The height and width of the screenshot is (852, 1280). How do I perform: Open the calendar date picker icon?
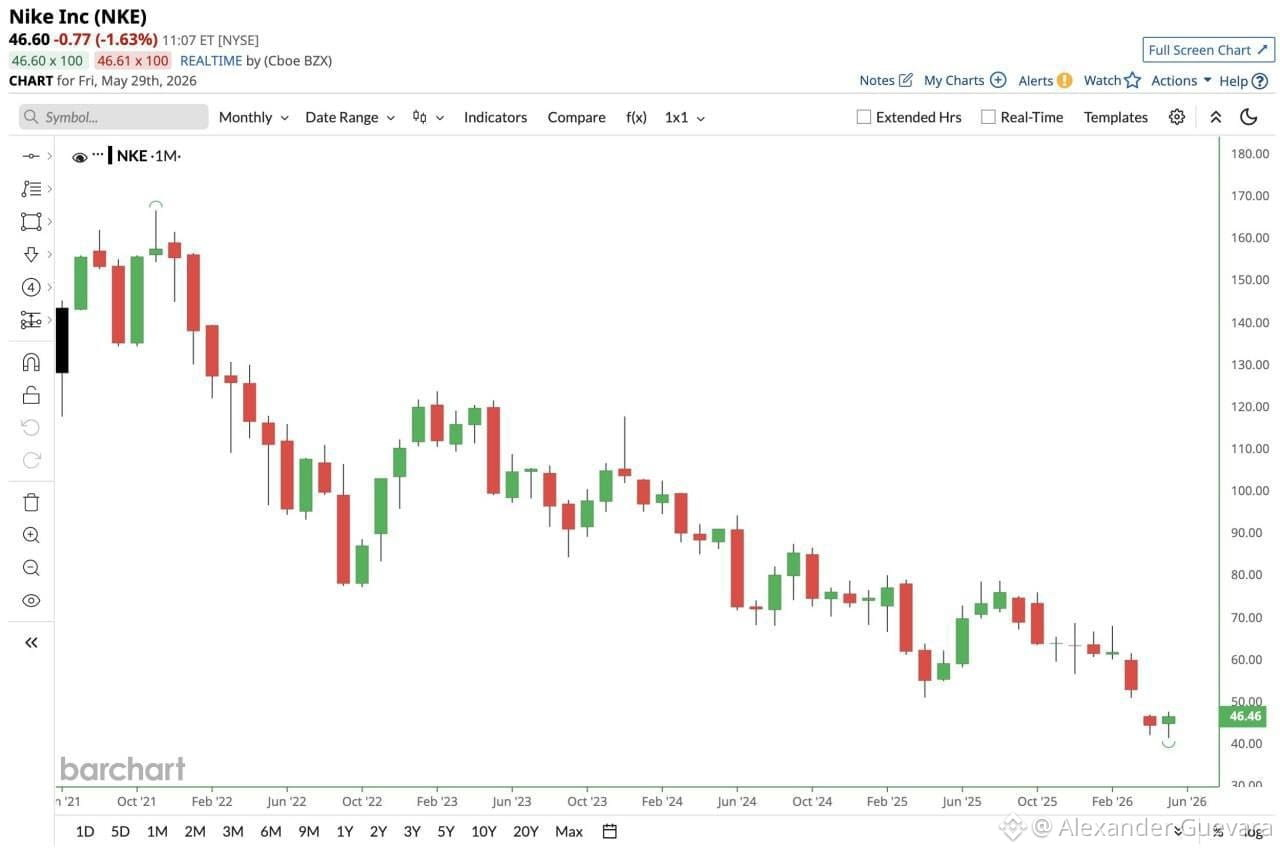[x=610, y=831]
